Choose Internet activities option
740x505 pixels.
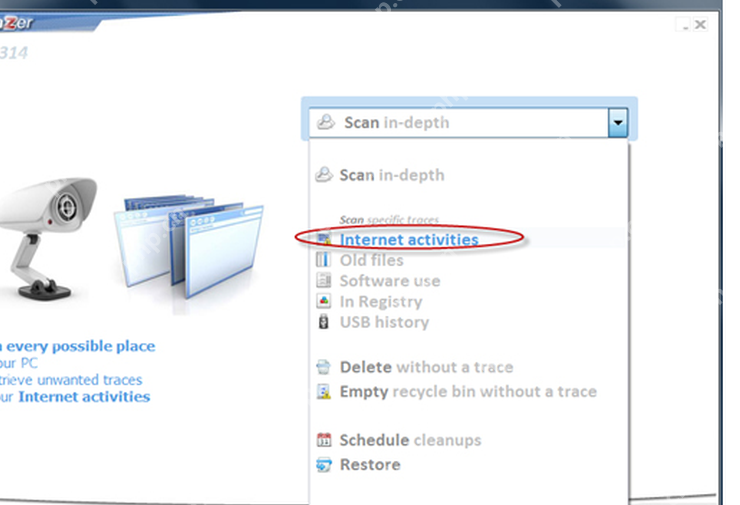[409, 239]
